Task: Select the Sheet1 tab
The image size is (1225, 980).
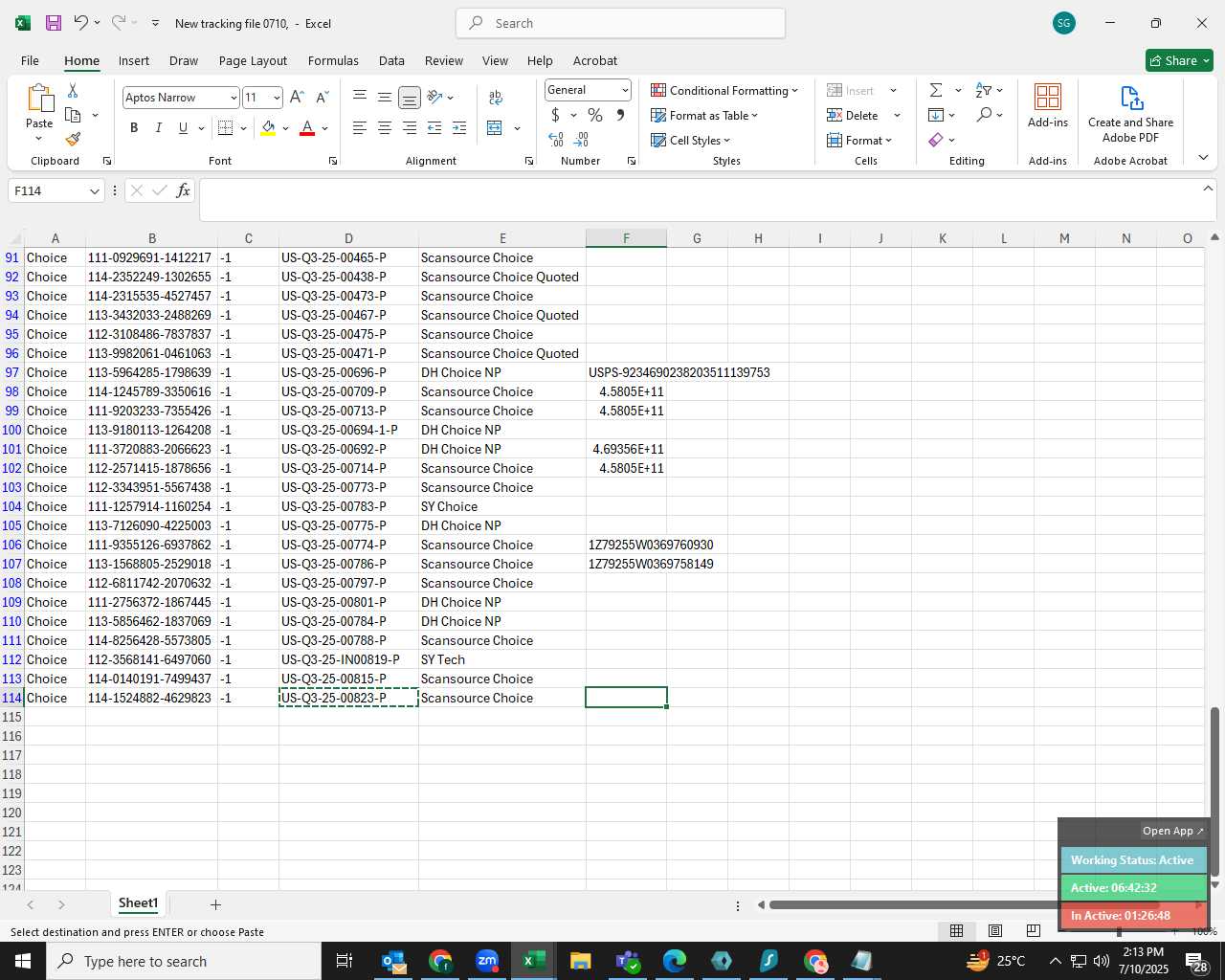Action: [x=138, y=903]
